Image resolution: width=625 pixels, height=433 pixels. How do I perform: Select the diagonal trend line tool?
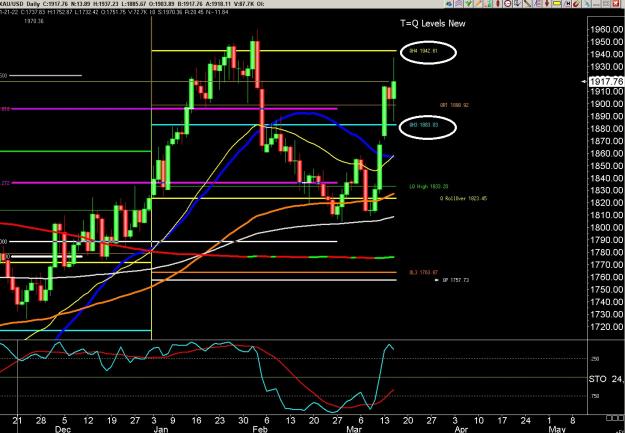(x=527, y=4)
